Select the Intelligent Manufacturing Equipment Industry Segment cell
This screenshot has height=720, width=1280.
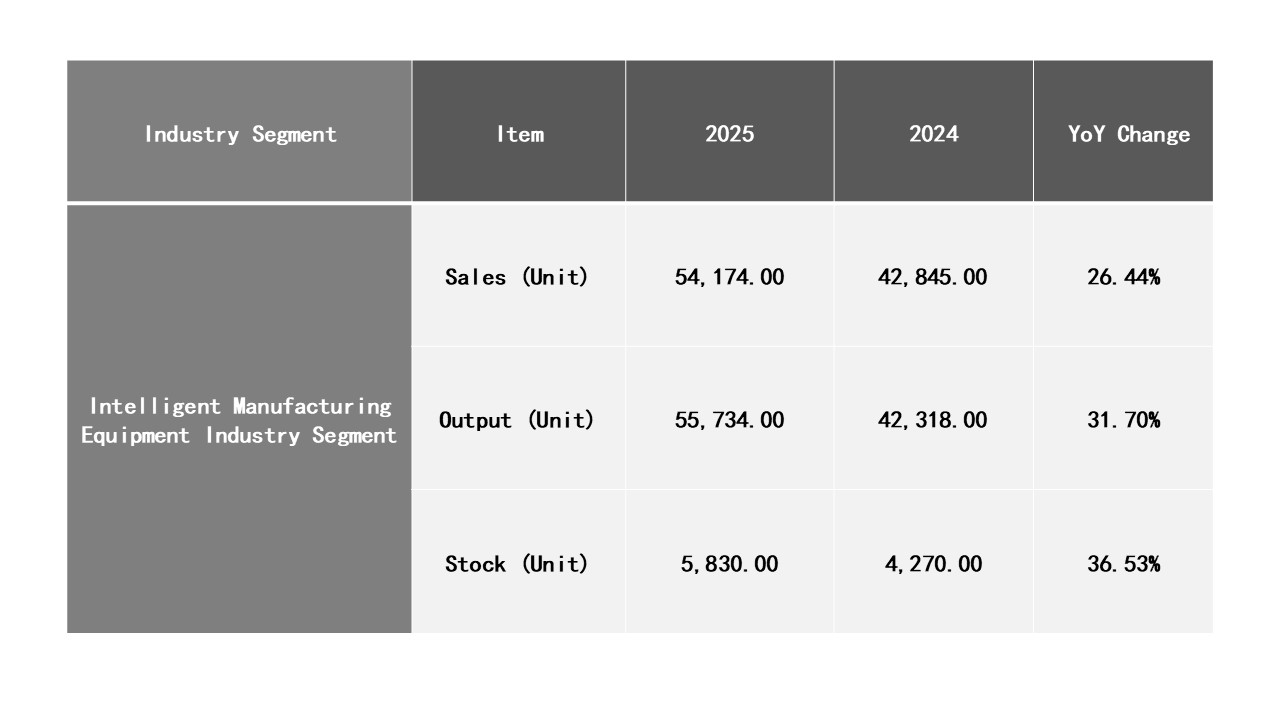[240, 420]
